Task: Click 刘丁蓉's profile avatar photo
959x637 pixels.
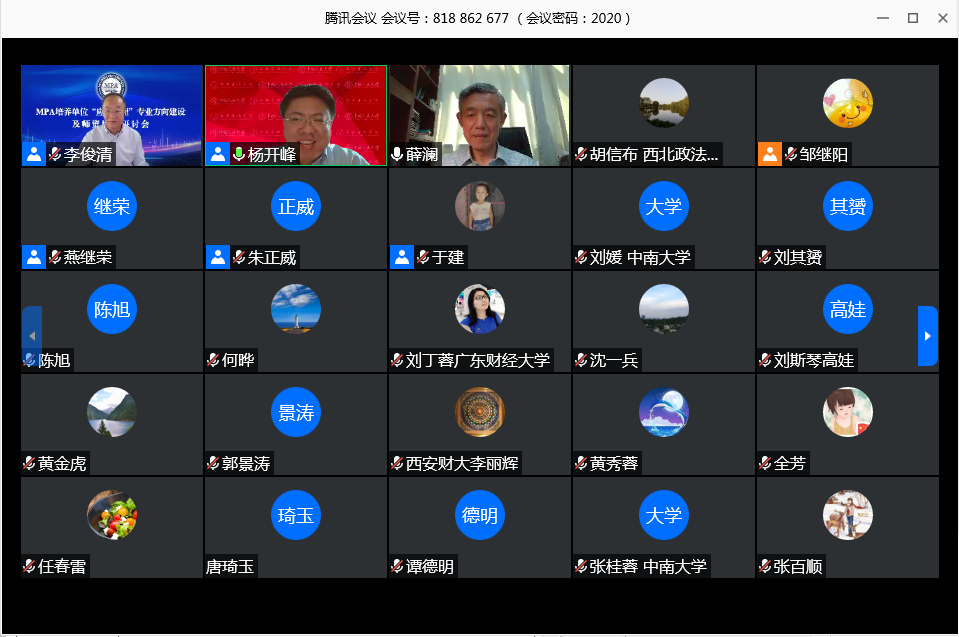Action: (480, 309)
